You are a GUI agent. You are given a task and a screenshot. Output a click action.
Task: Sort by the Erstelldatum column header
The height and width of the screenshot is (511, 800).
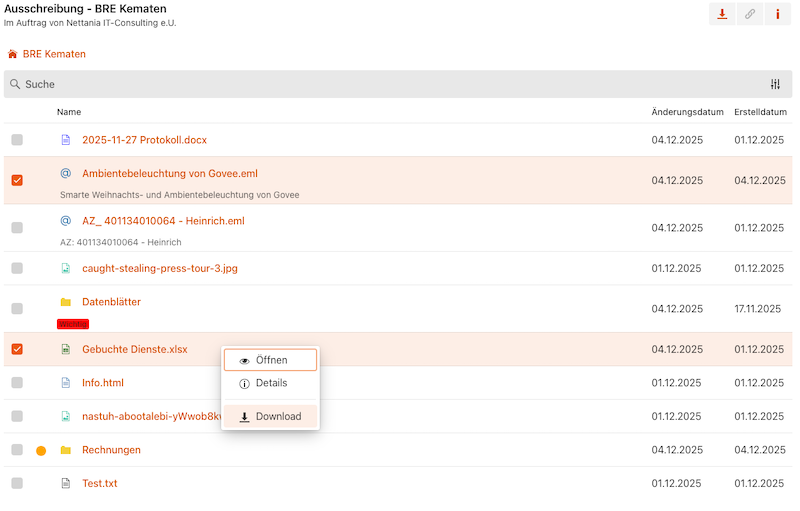click(x=759, y=112)
